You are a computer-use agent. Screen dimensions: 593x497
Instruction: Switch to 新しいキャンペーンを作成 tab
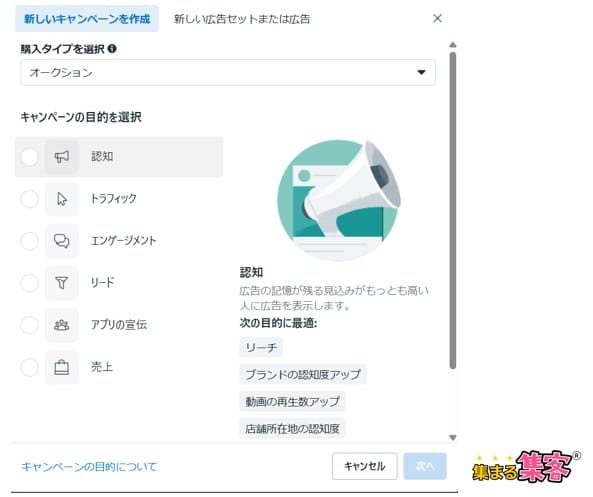(x=87, y=19)
